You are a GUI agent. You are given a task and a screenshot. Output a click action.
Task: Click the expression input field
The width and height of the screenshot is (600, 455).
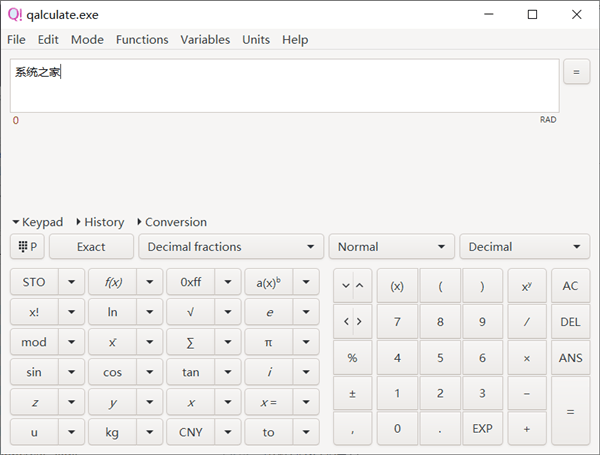(x=284, y=85)
